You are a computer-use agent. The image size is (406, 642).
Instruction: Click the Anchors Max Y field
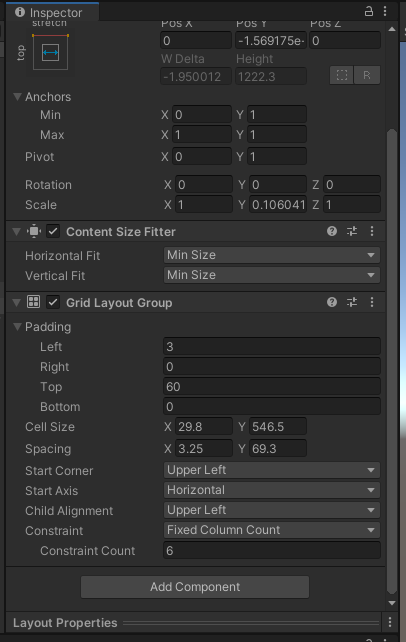pos(277,135)
